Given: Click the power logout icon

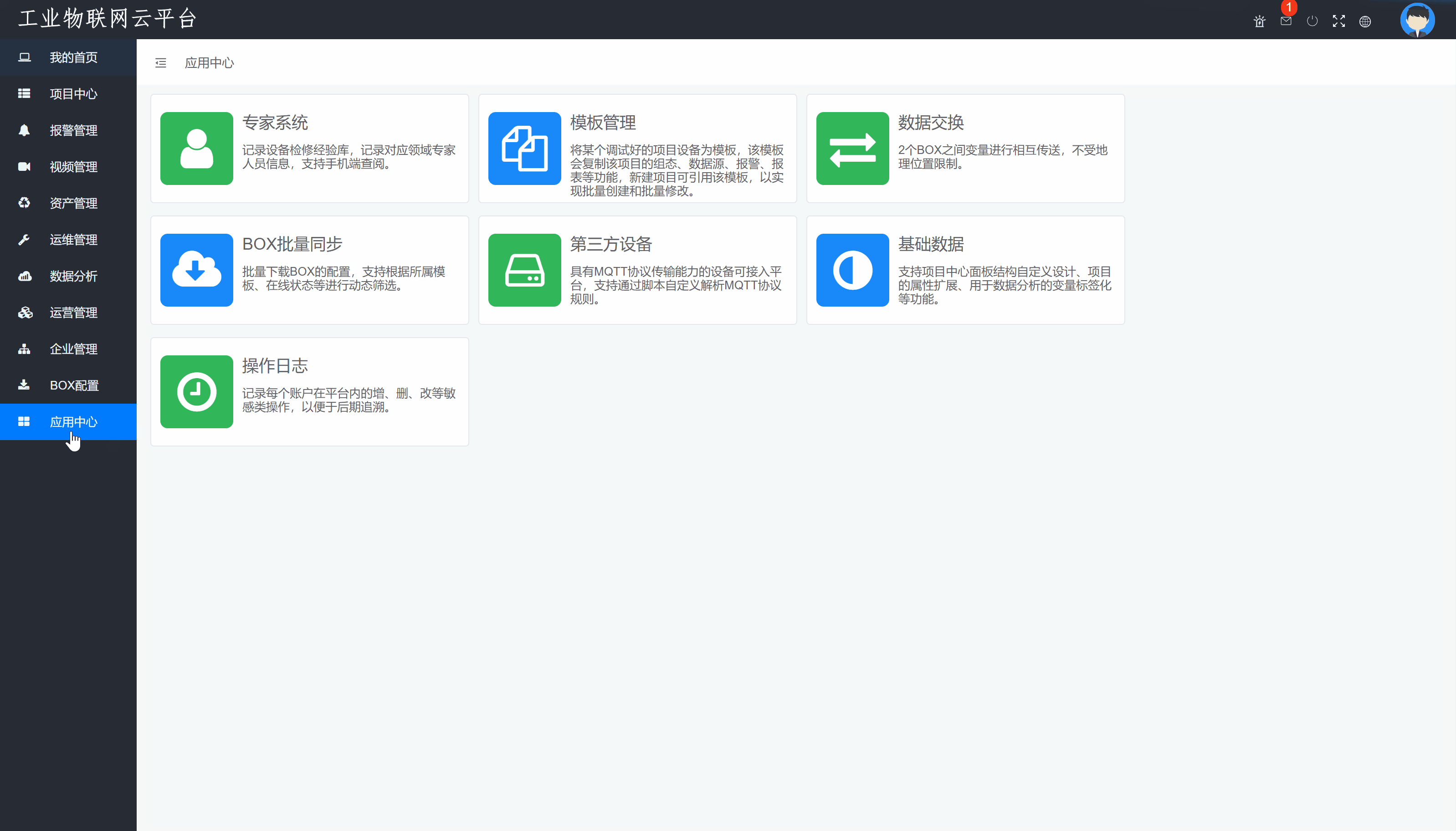Looking at the screenshot, I should [1312, 22].
